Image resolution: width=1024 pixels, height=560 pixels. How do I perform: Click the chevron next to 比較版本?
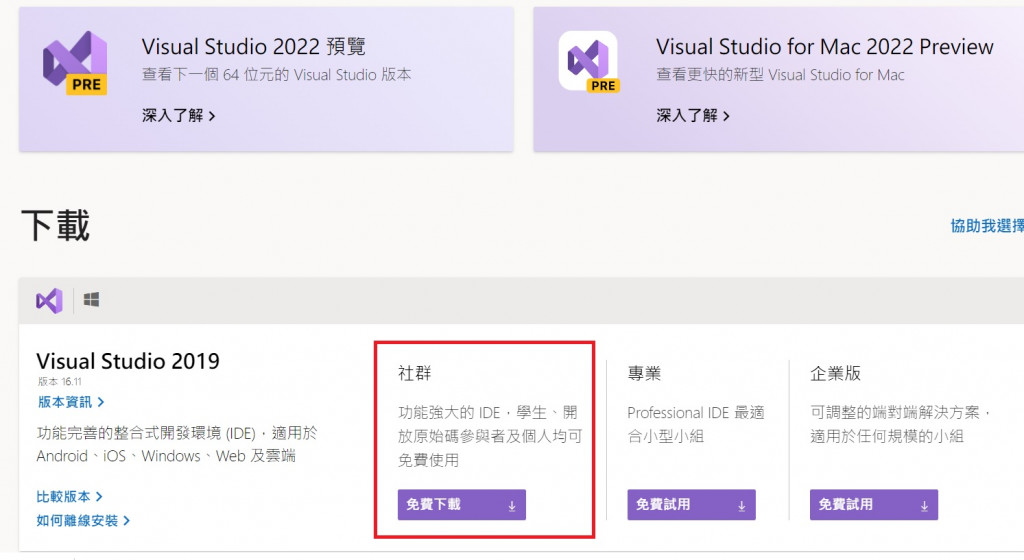99,497
